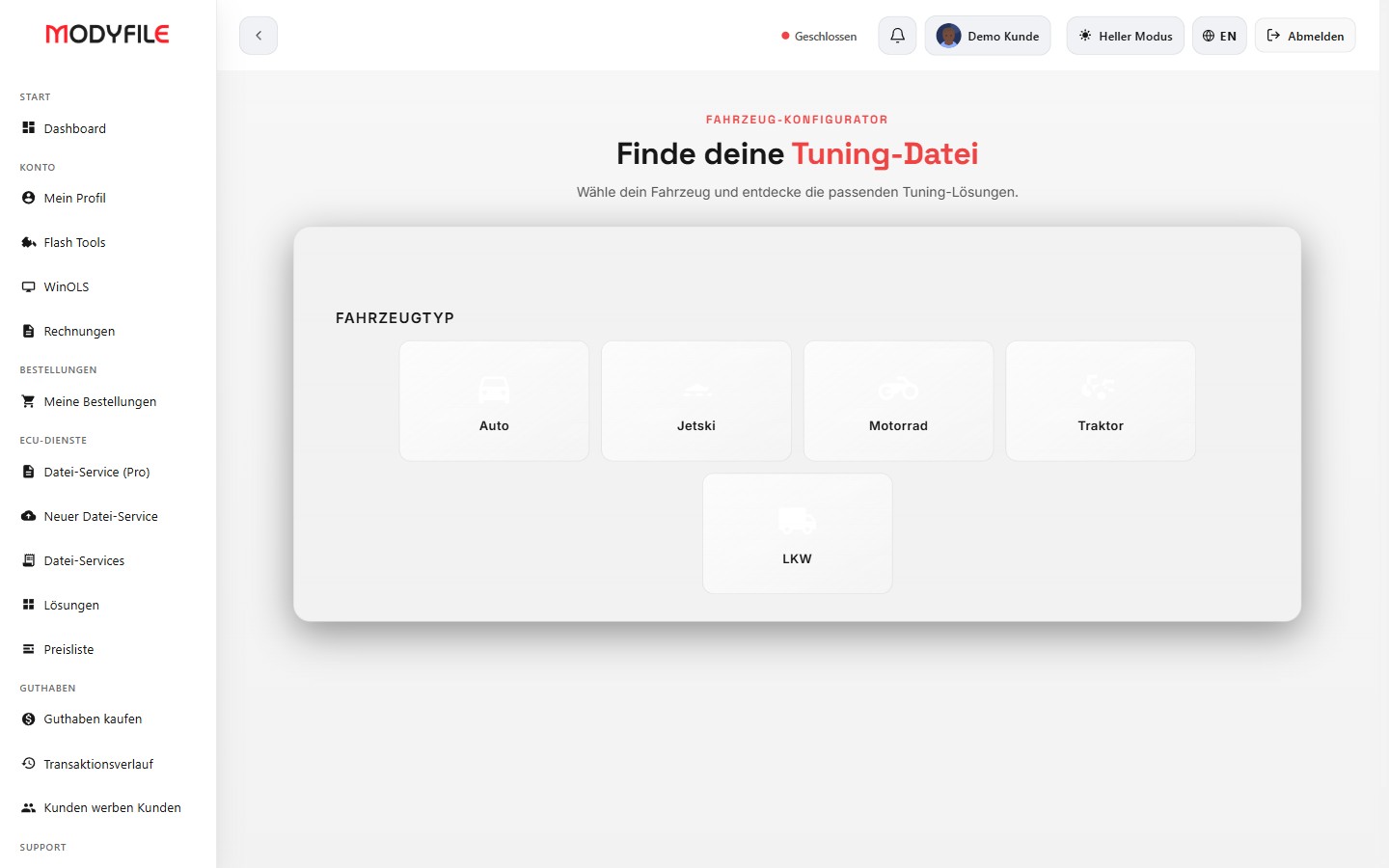Navigate to the Lösungen text link
This screenshot has width=1389, height=868.
click(x=71, y=605)
